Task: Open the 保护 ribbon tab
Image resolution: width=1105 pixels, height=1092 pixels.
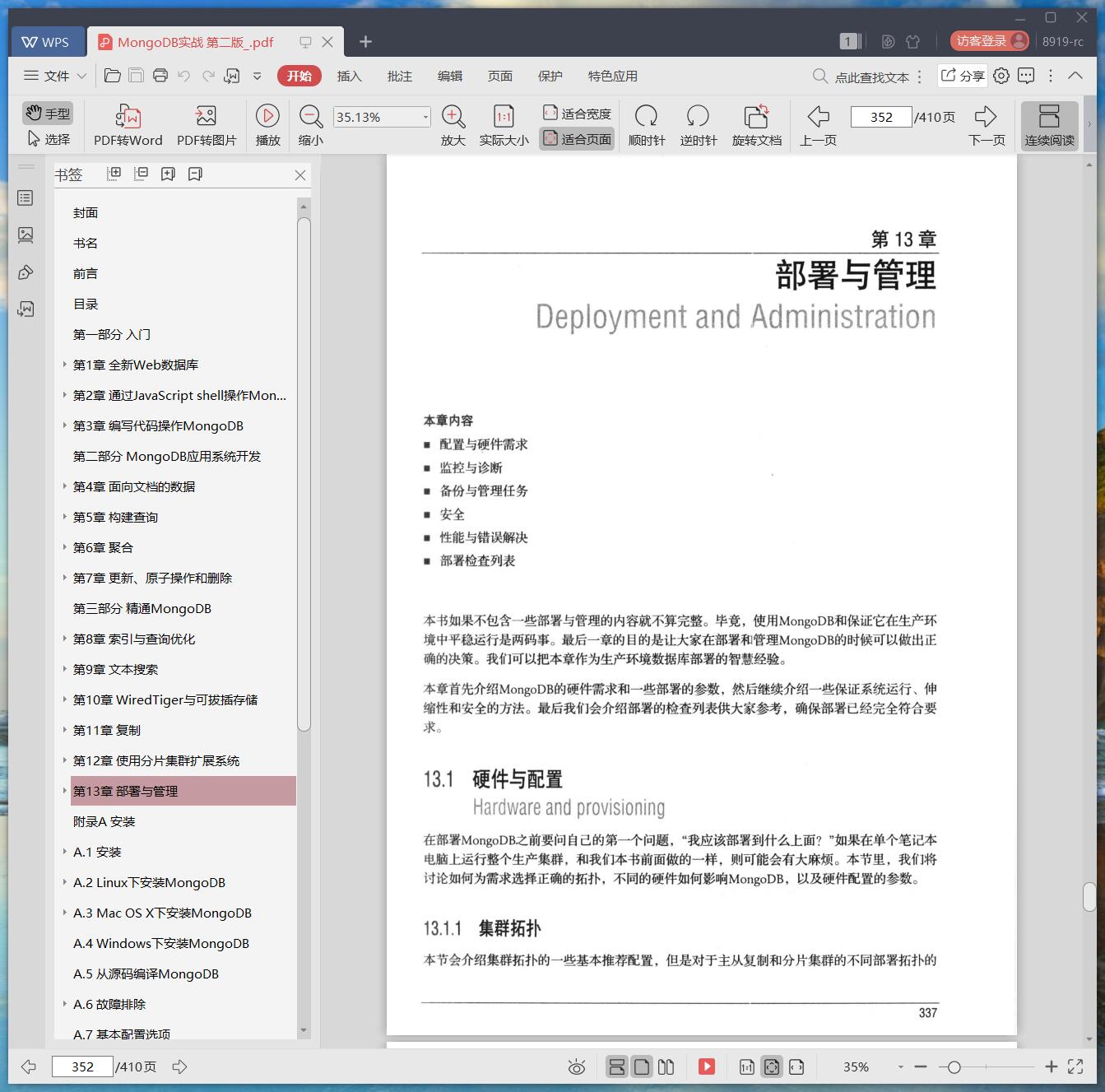Action: pos(550,76)
